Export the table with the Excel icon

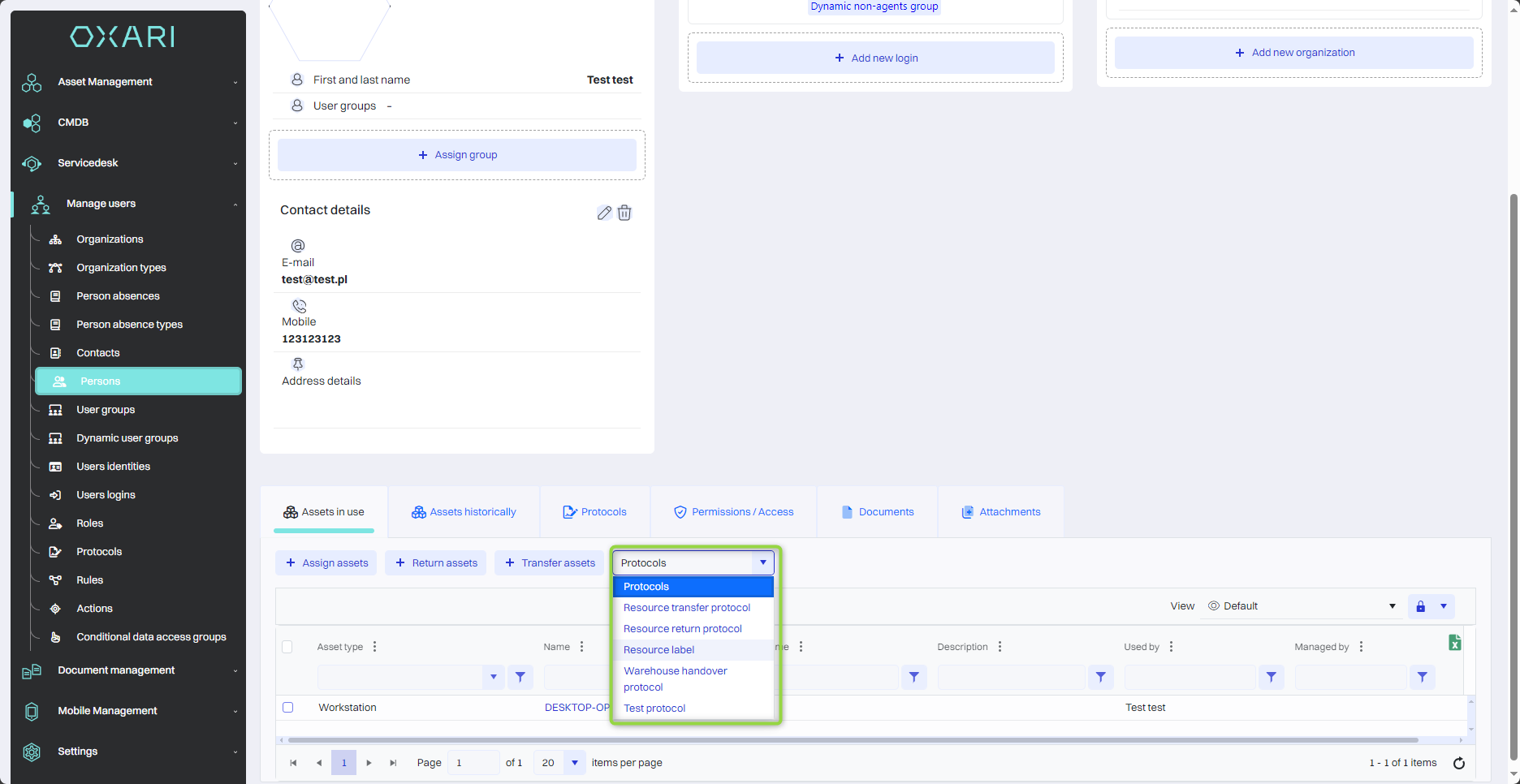[x=1454, y=643]
